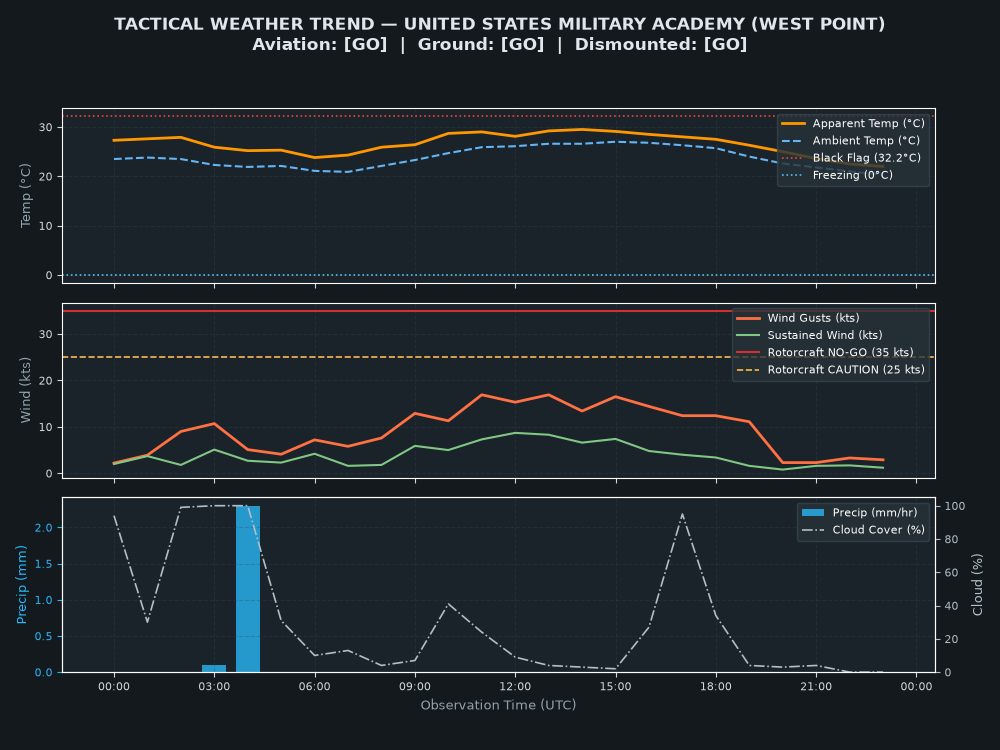This screenshot has width=1000, height=750.
Task: Click the Aviation: [GO] status text
Action: (320, 45)
